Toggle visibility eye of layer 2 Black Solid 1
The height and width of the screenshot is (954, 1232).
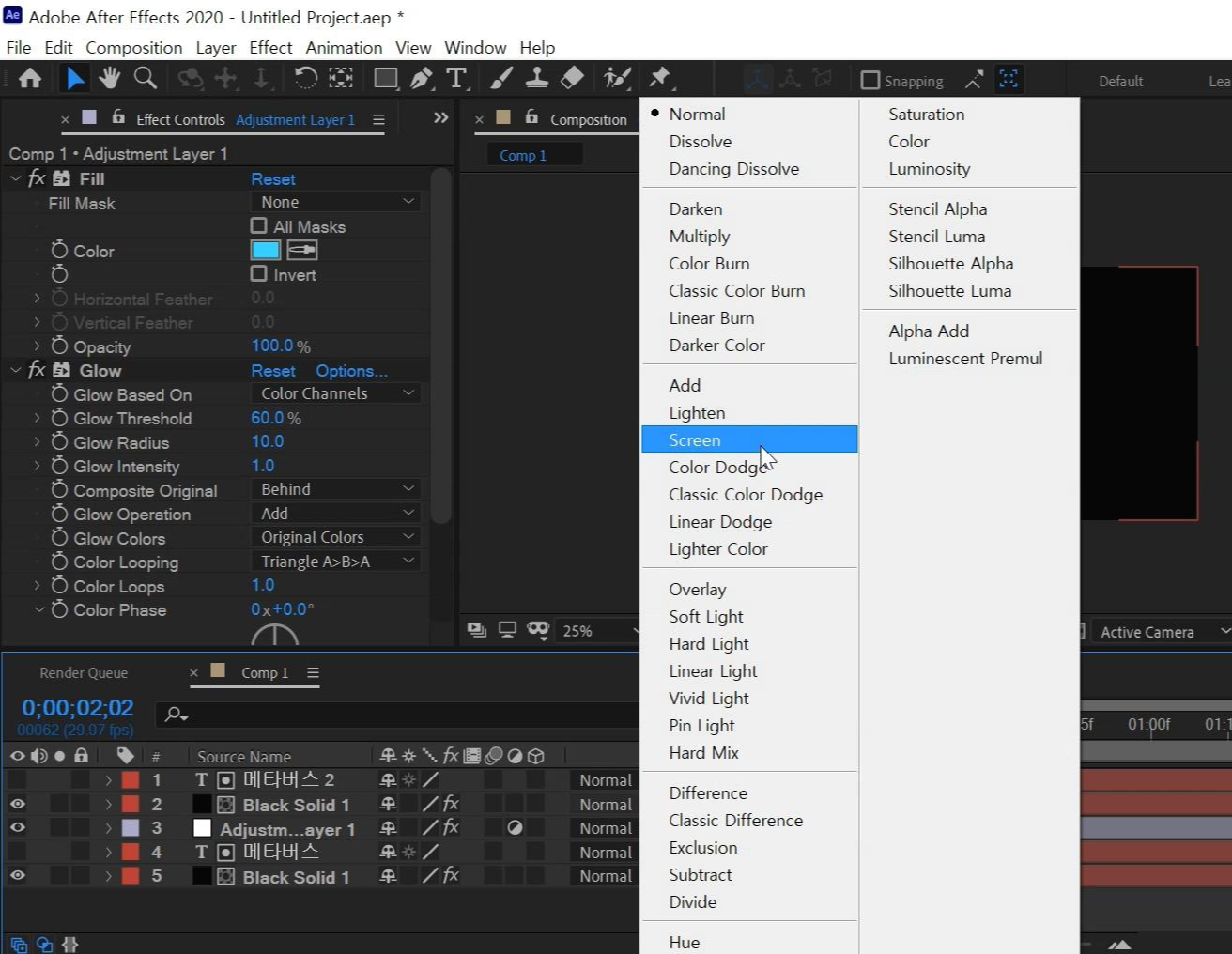tap(18, 804)
